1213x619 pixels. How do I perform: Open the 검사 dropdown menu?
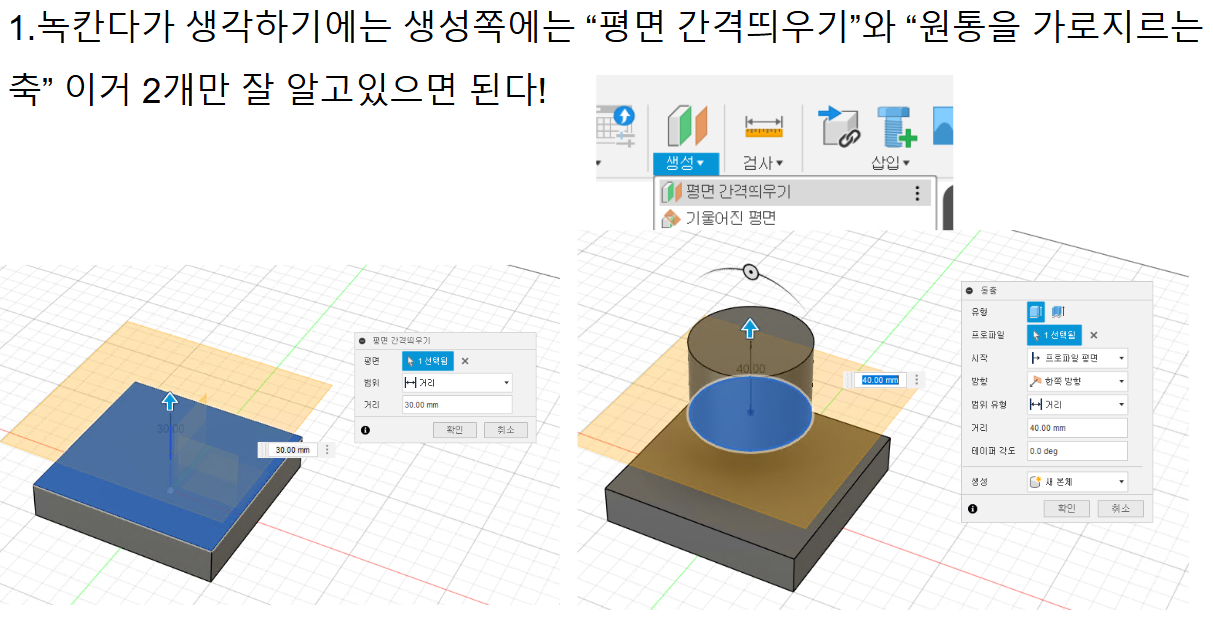762,162
